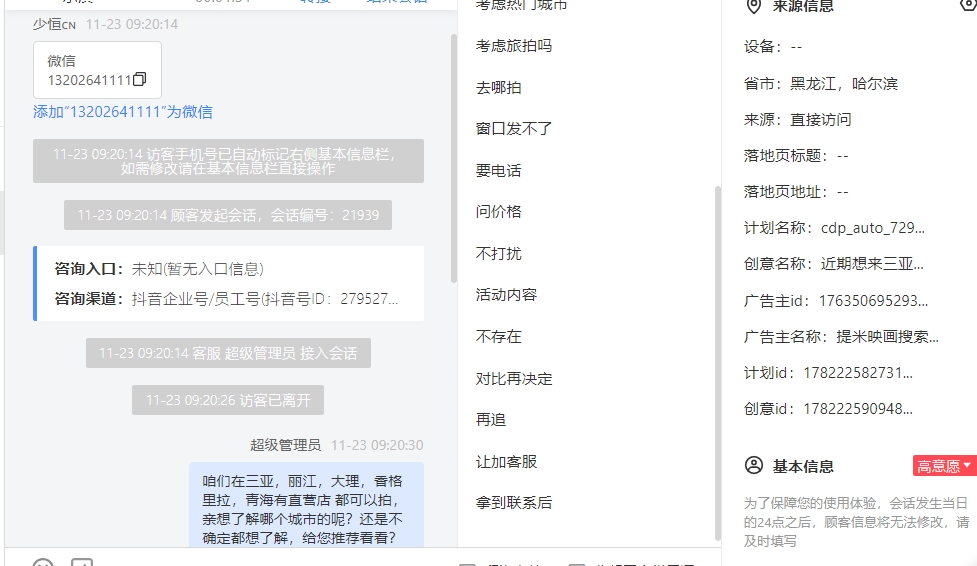Image resolution: width=977 pixels, height=566 pixels.
Task: Choose the quick reply 让加客服
Action: point(506,461)
